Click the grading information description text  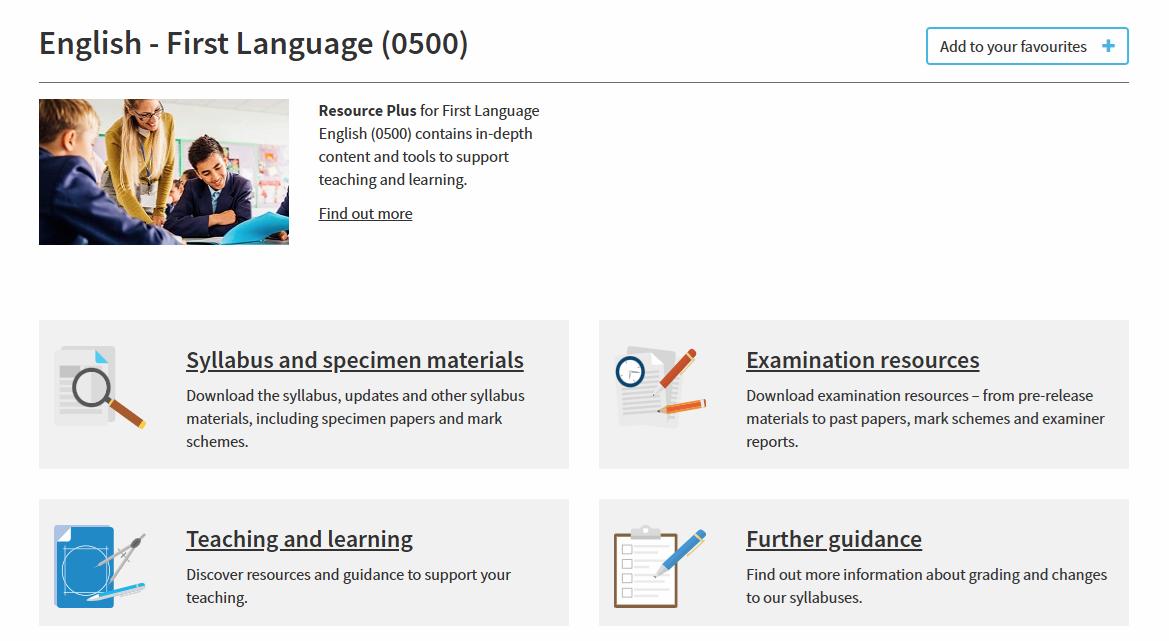(926, 586)
